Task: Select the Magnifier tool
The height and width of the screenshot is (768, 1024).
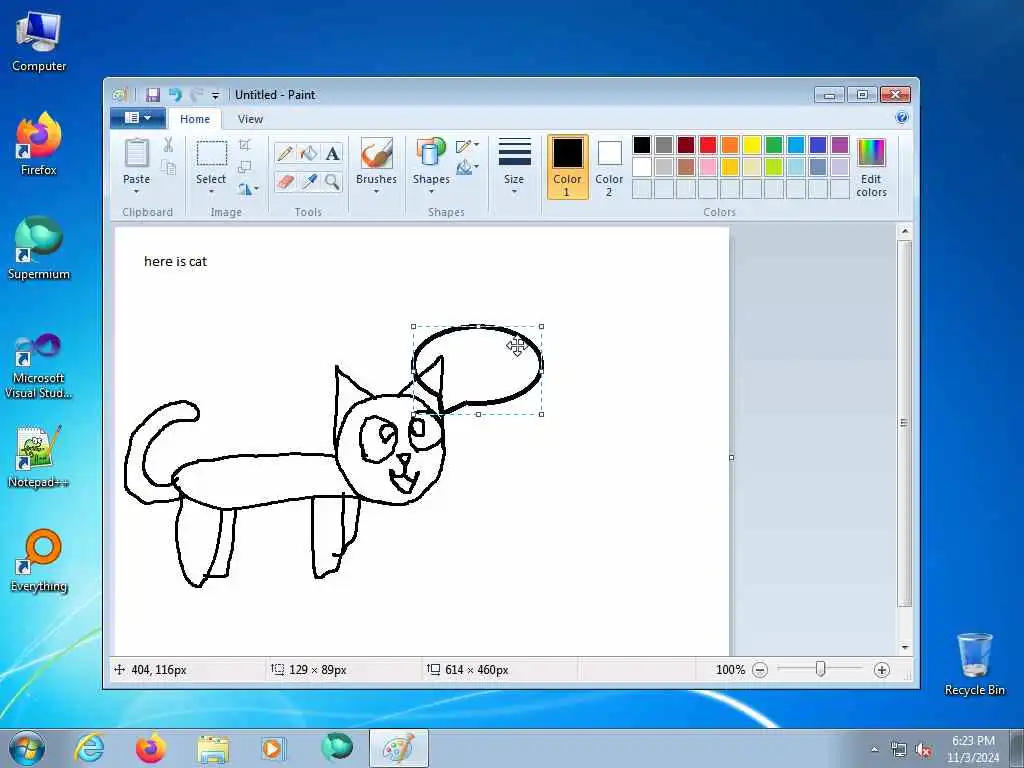Action: 332,181
